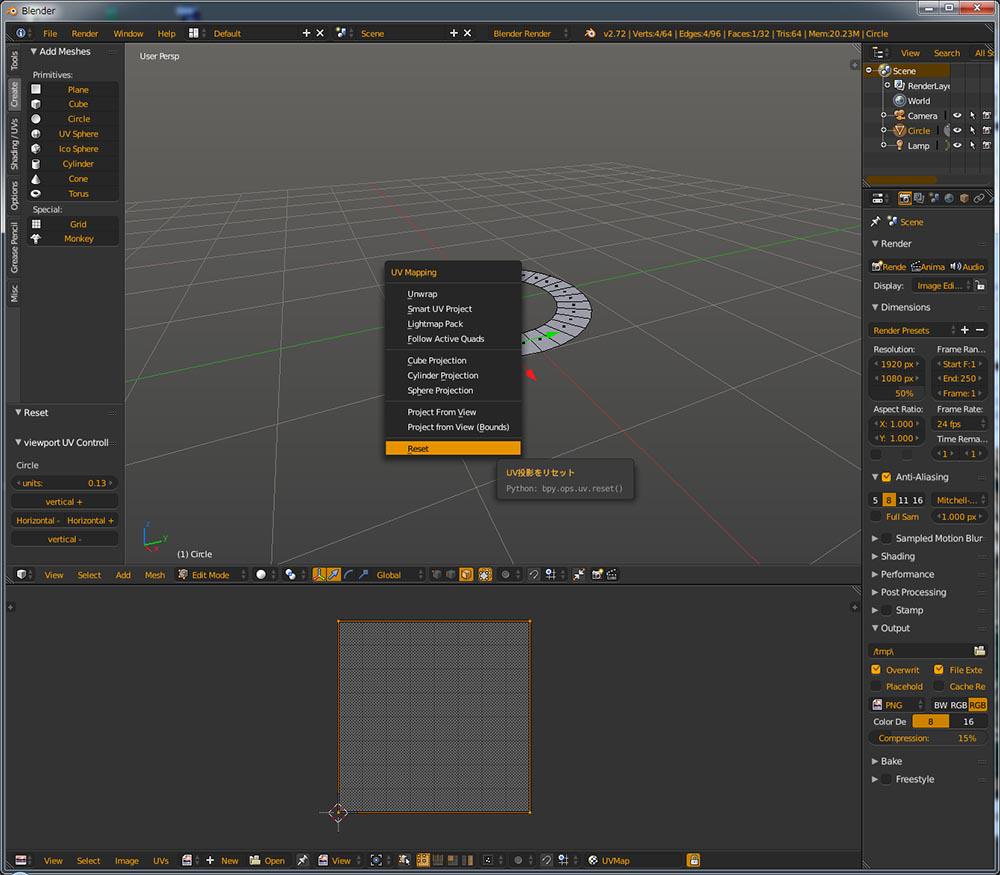Click the Horizontal - button
The height and width of the screenshot is (875, 1000).
pyautogui.click(x=38, y=520)
